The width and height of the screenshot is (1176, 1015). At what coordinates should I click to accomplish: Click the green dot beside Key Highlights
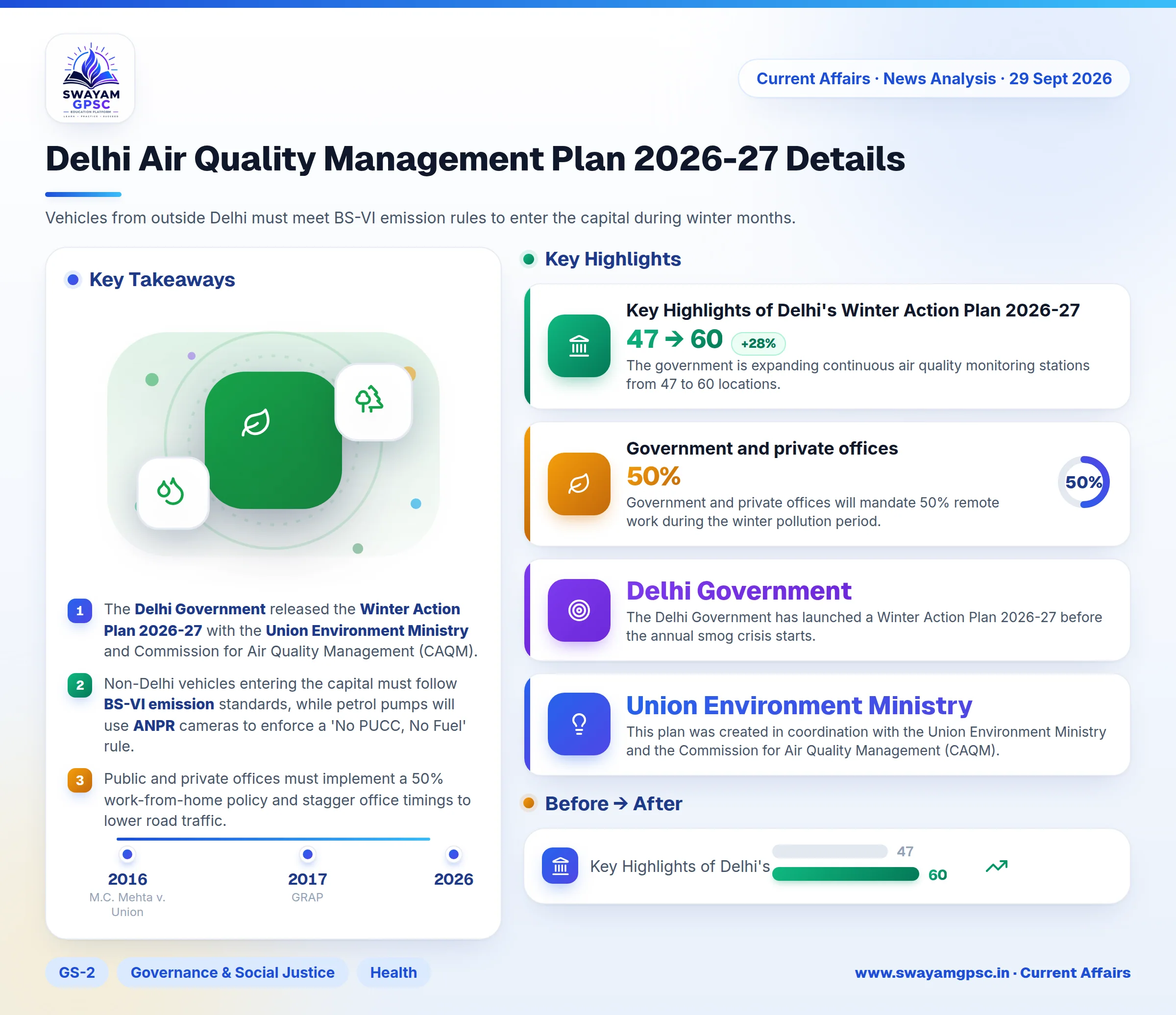pyautogui.click(x=528, y=259)
